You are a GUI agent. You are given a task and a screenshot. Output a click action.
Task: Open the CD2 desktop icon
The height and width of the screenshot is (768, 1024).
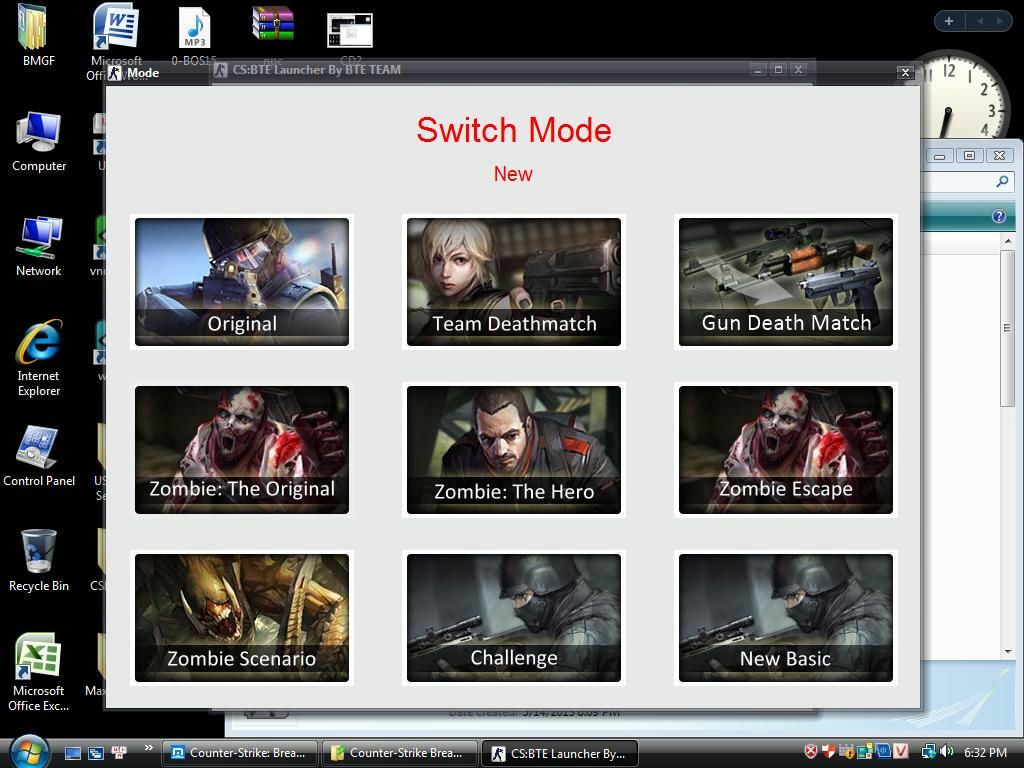pos(350,31)
